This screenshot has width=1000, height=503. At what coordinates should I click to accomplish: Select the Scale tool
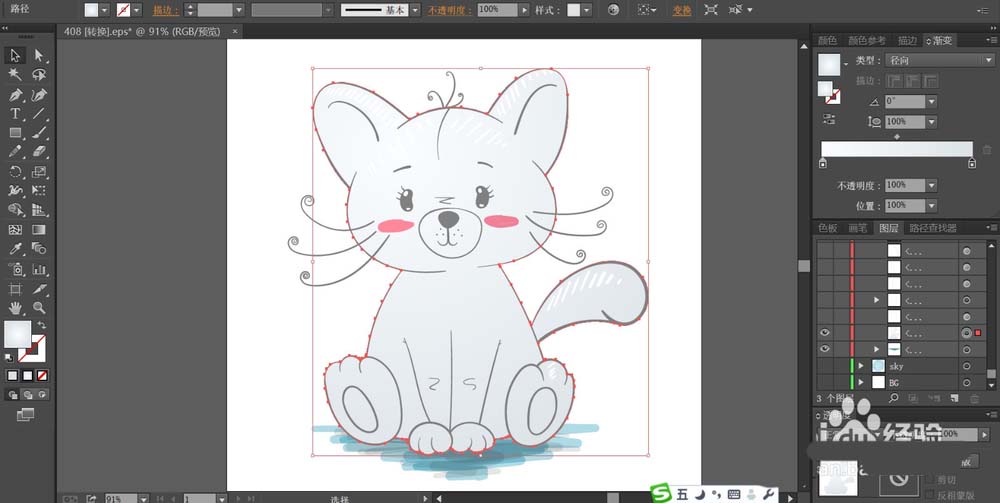point(40,171)
